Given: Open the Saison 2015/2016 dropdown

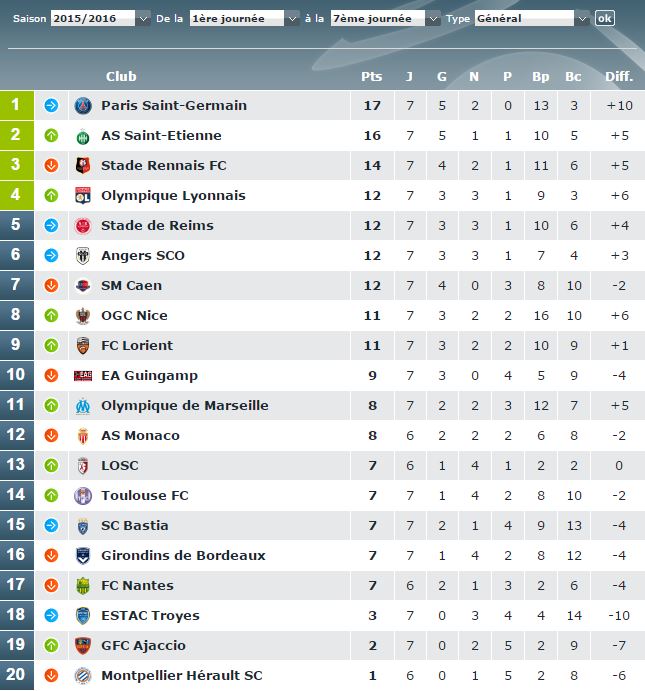Looking at the screenshot, I should click(100, 19).
